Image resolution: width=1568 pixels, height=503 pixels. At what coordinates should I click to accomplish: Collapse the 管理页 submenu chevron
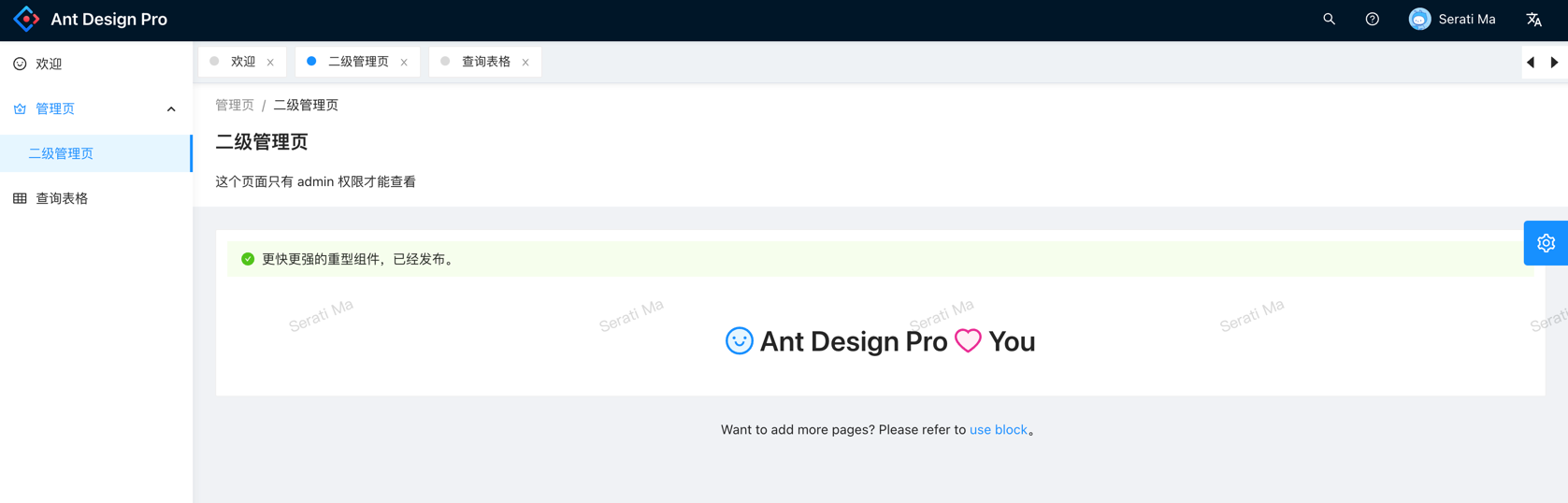pos(171,108)
